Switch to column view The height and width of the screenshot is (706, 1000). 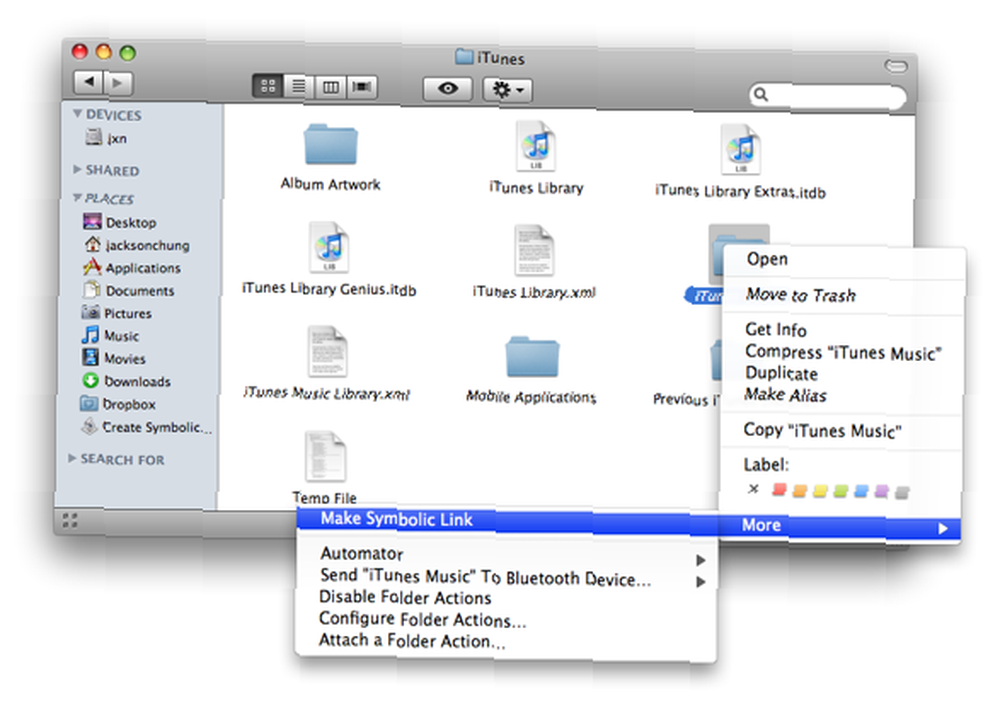pyautogui.click(x=330, y=87)
